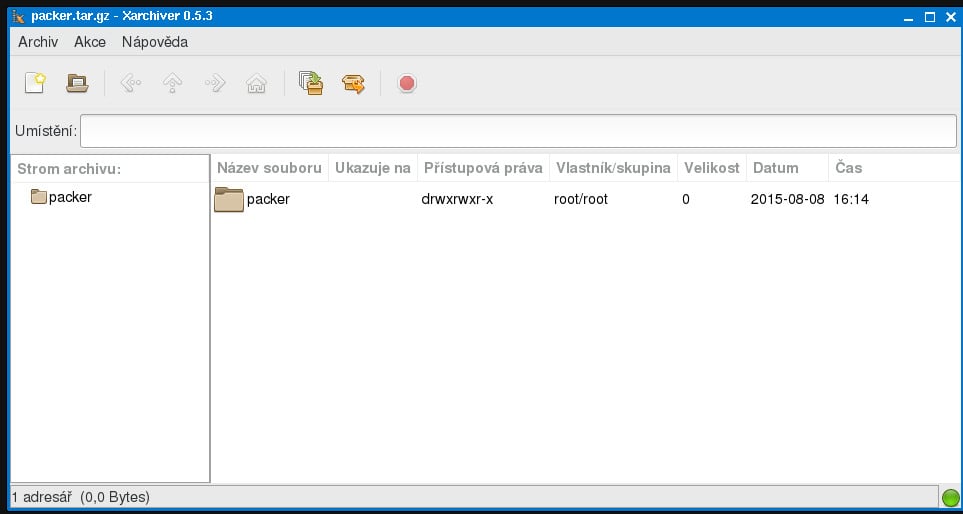Click the packer folder icon in file list
963x514 pixels.
229,200
